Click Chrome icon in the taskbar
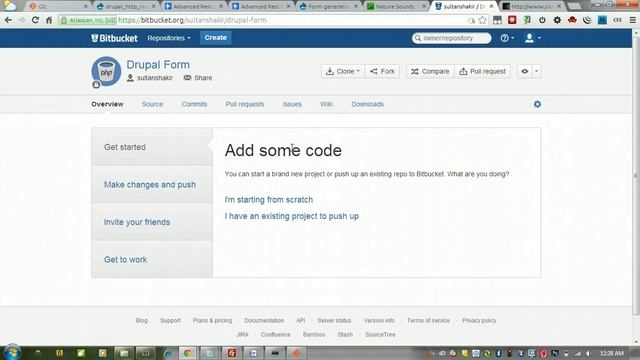 pos(188,353)
